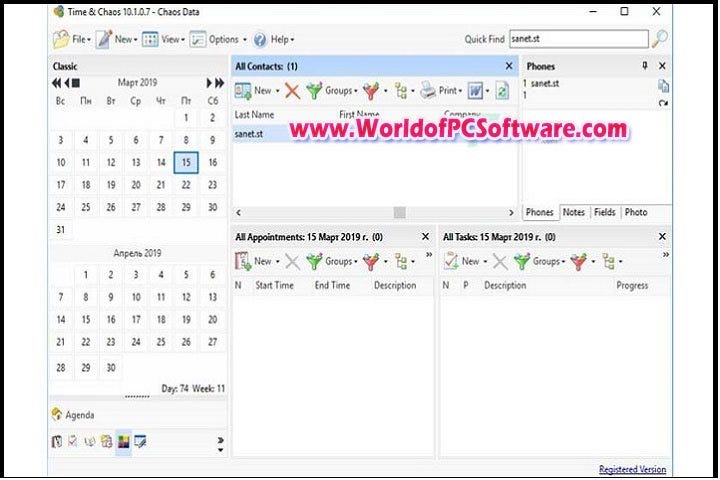Click the Delete contact red X icon
The image size is (720, 480).
[292, 91]
